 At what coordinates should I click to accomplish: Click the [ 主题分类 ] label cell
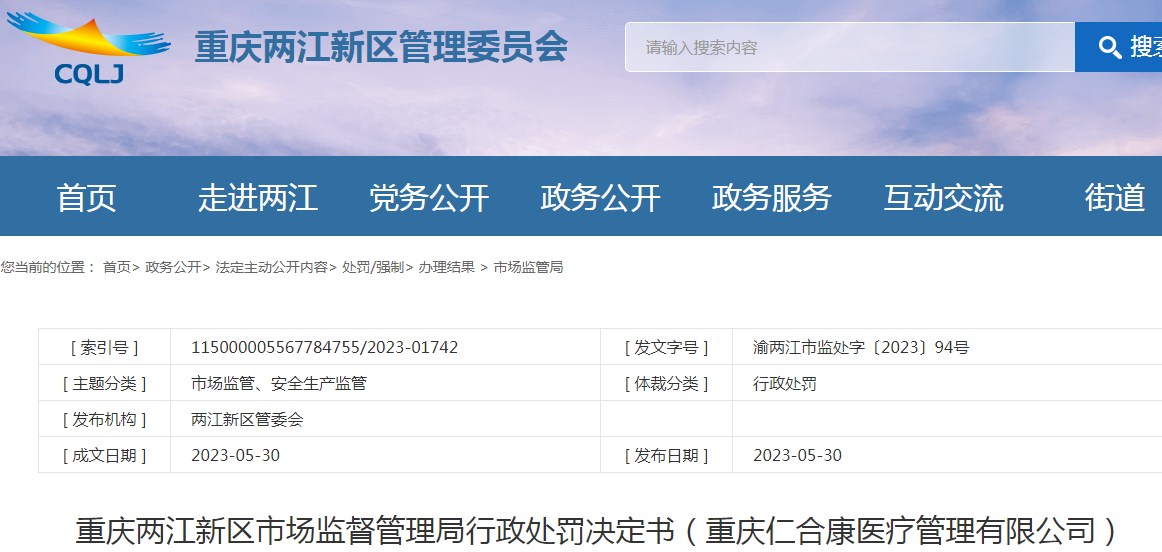104,383
